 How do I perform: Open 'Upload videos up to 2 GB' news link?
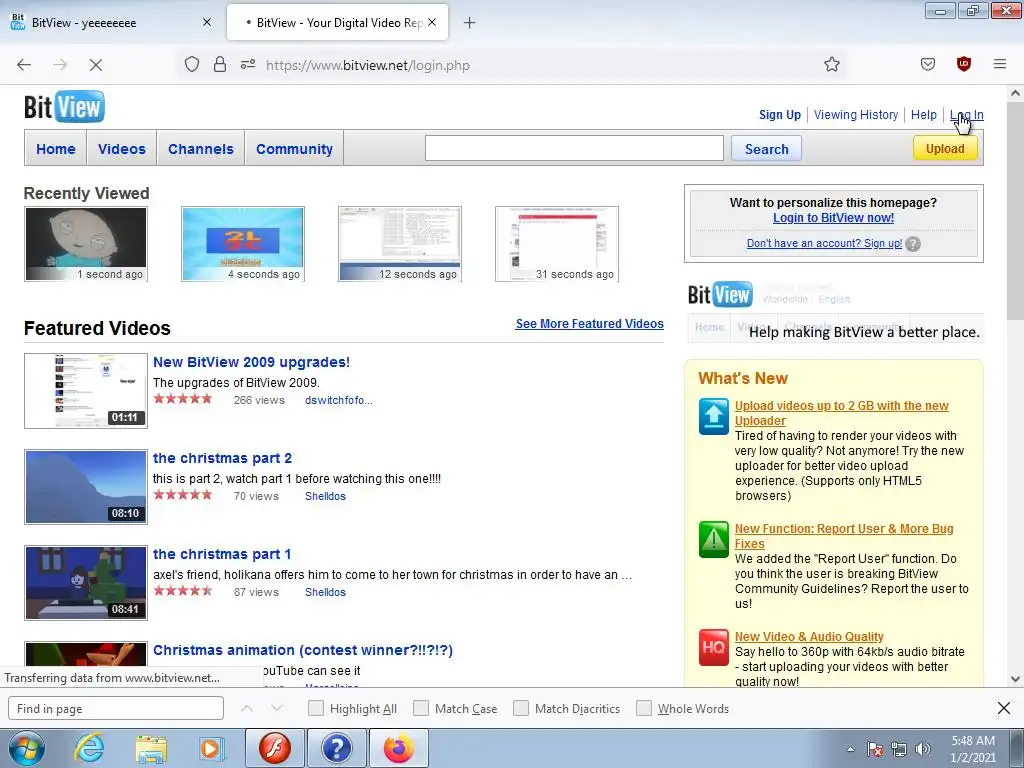point(842,413)
